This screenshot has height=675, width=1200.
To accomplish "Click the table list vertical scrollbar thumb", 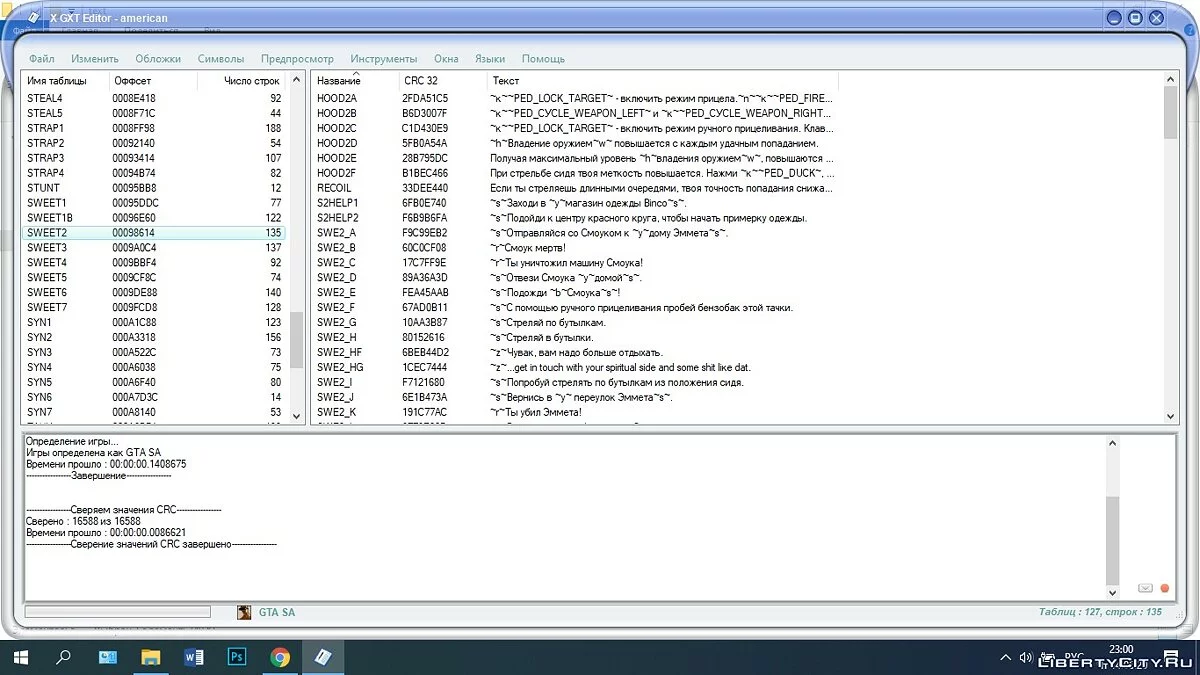I will (297, 340).
